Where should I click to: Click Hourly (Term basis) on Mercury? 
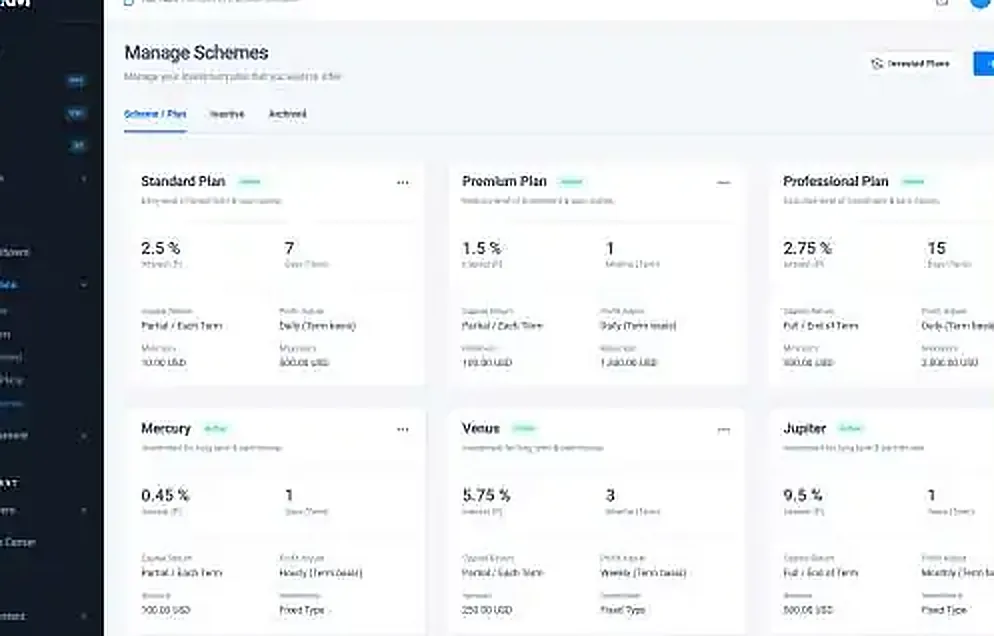[321, 573]
